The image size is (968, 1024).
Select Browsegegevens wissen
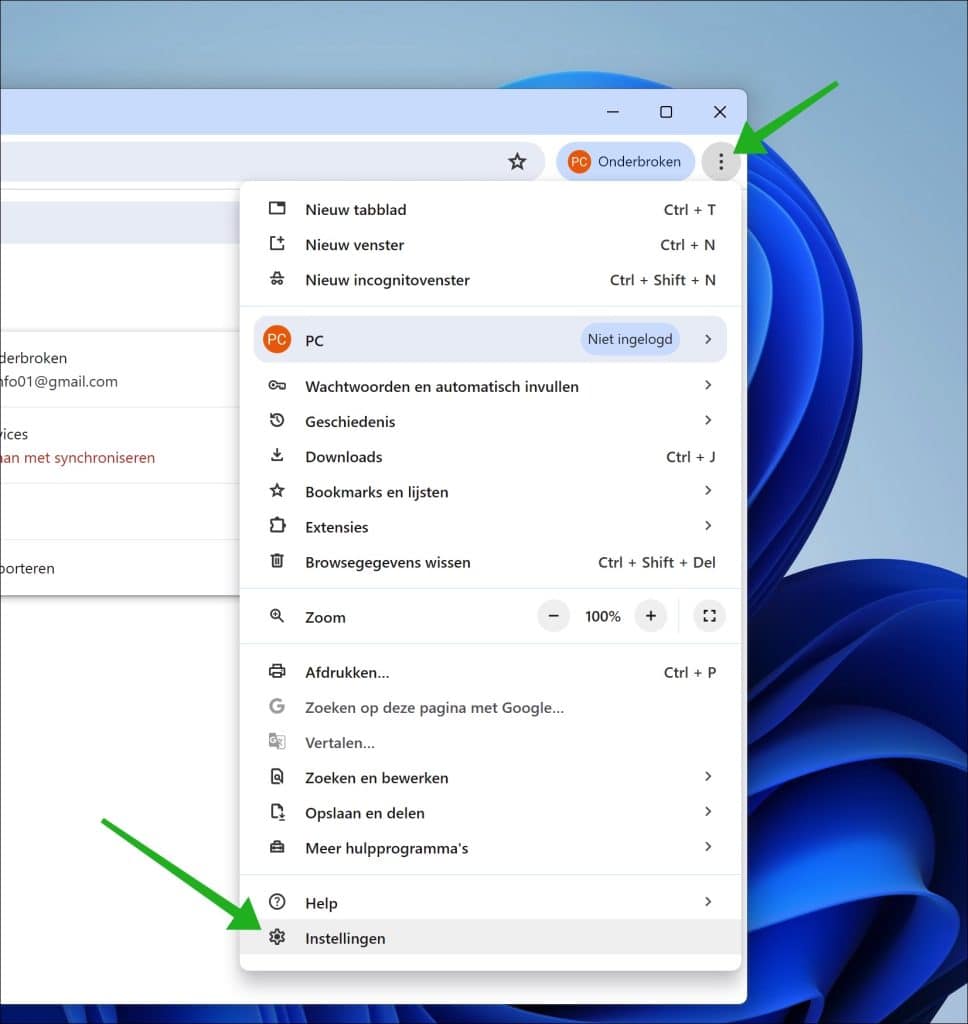pos(491,562)
